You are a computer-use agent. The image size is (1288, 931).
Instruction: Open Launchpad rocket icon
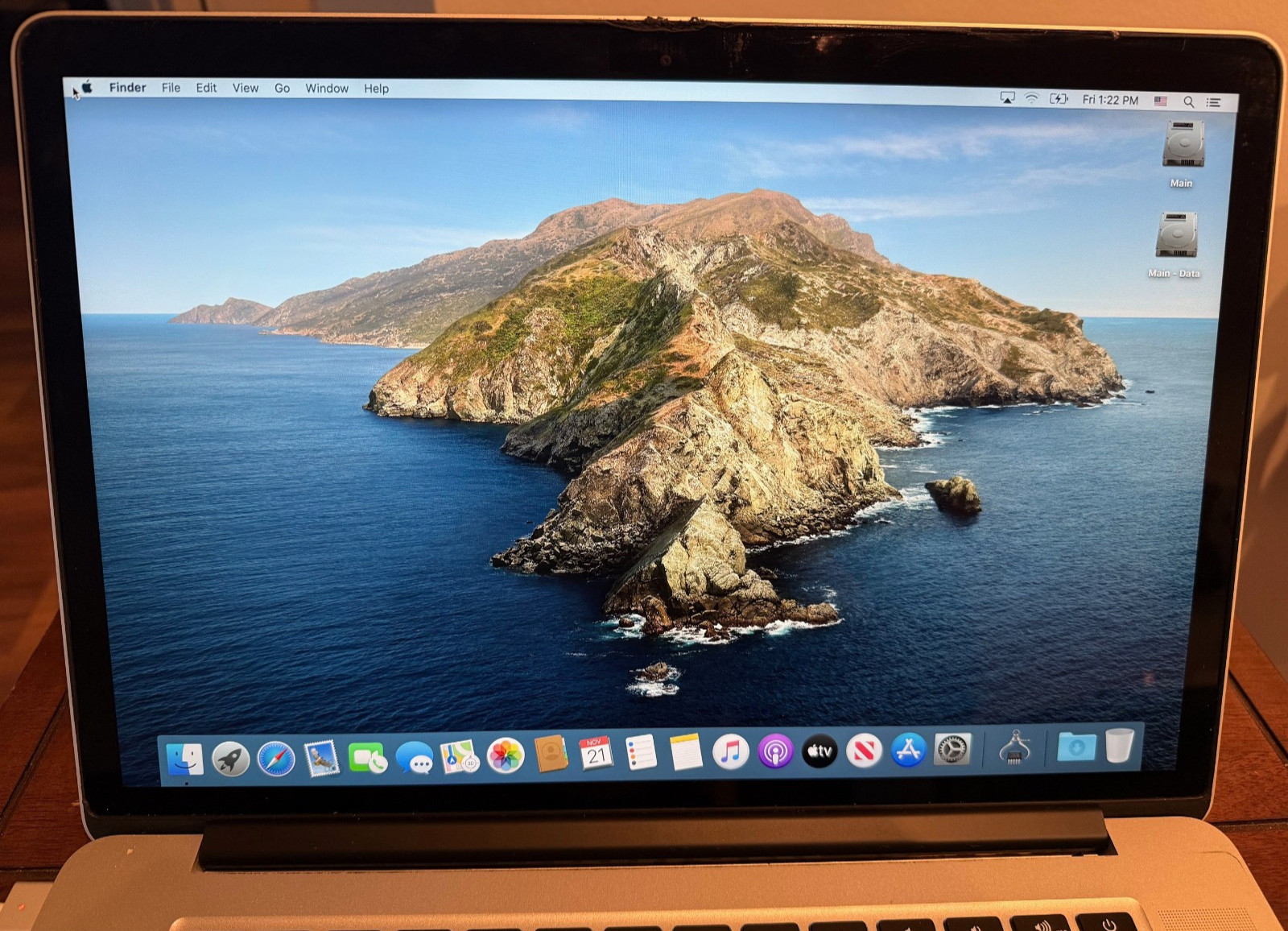[x=230, y=759]
